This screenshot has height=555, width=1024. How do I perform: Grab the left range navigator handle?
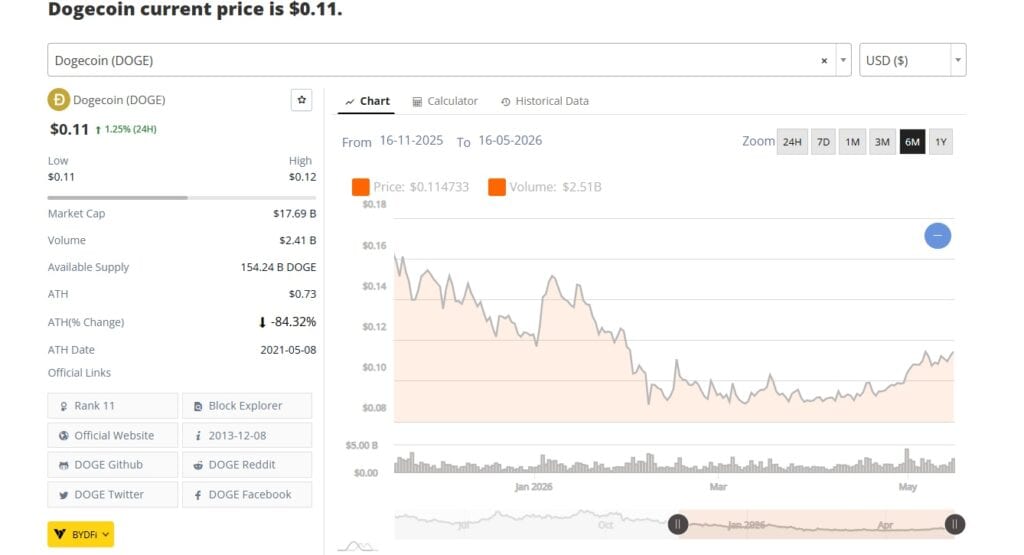point(678,524)
